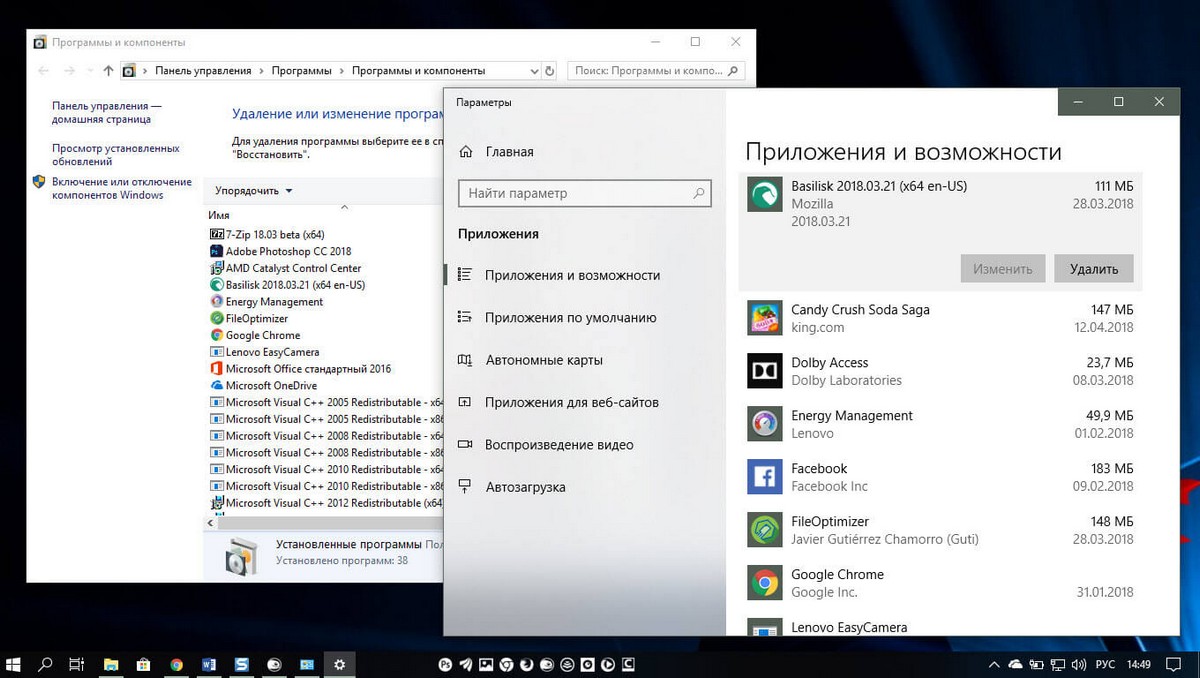Click the Control Panel search field
1200x678 pixels.
pyautogui.click(x=657, y=71)
